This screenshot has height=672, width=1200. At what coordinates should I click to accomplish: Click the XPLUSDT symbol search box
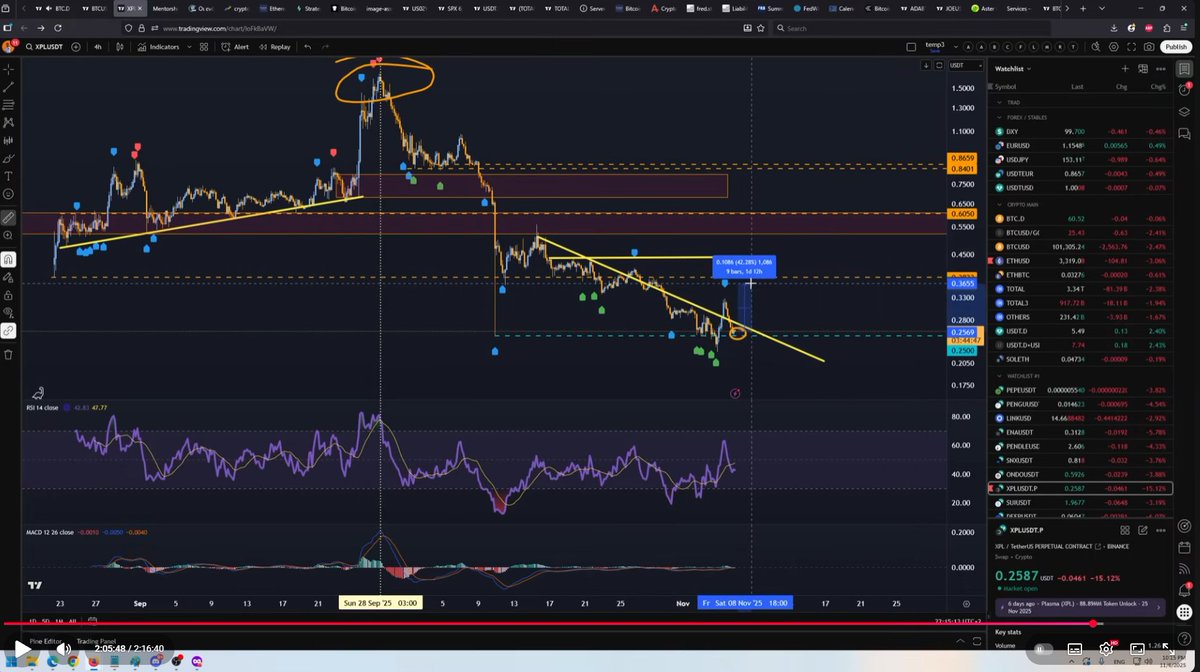pyautogui.click(x=44, y=47)
